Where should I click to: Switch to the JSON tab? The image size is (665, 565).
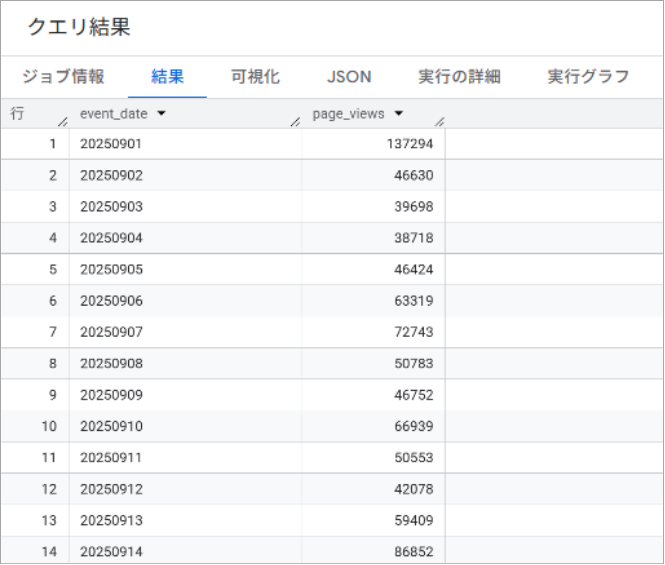349,77
